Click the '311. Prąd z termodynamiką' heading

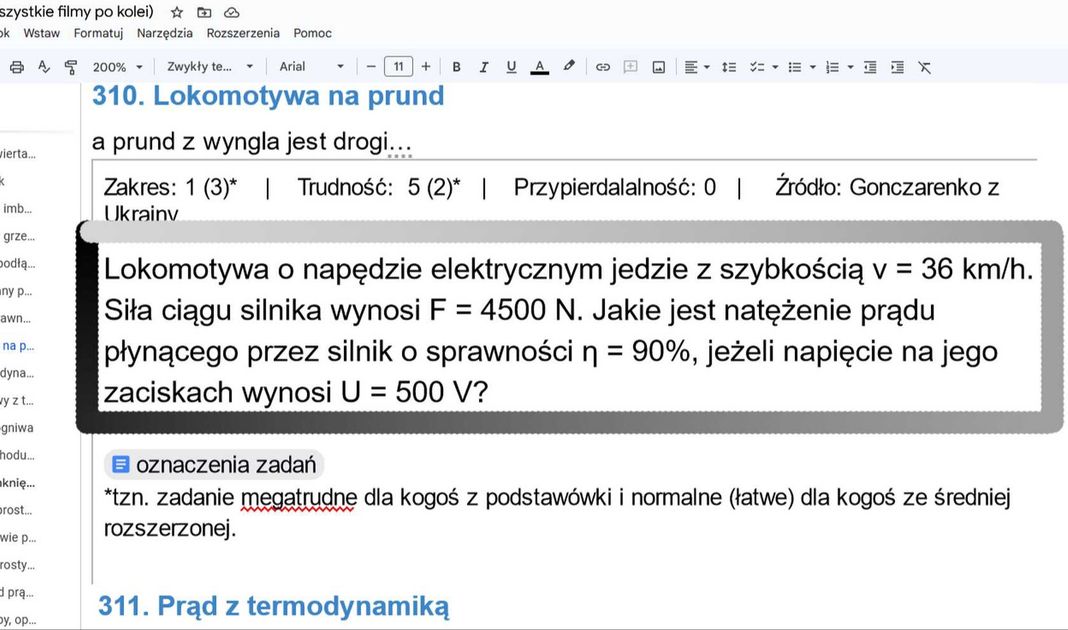[x=273, y=605]
